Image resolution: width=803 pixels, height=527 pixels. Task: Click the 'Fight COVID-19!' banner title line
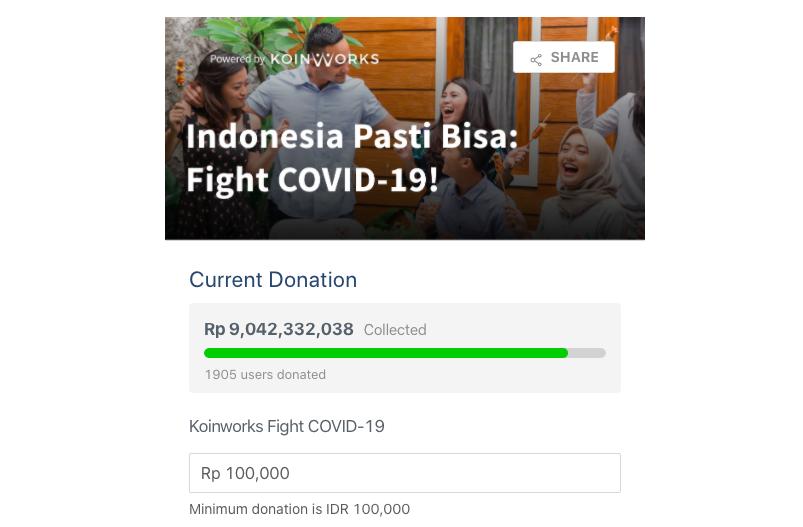tap(312, 180)
